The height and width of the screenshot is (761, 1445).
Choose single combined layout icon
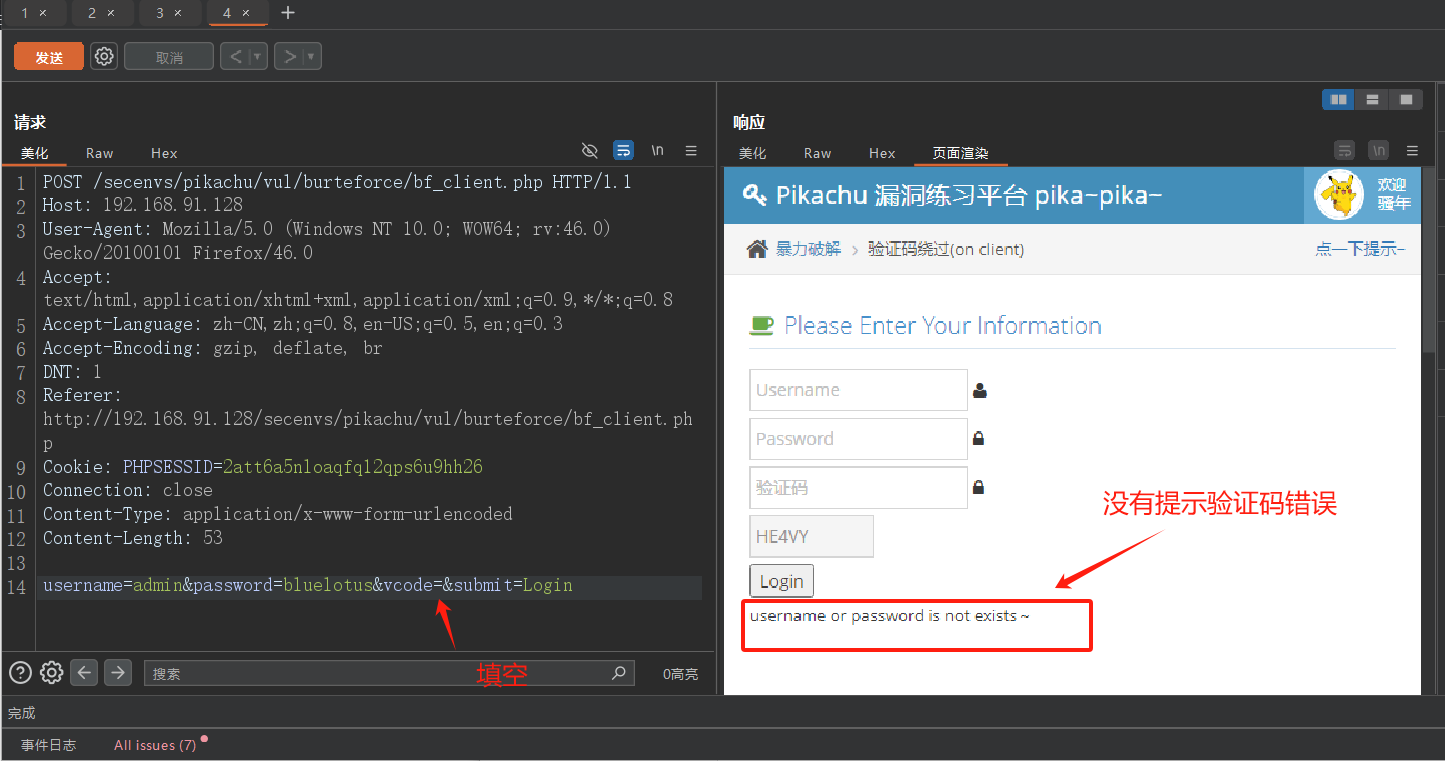(x=1406, y=99)
